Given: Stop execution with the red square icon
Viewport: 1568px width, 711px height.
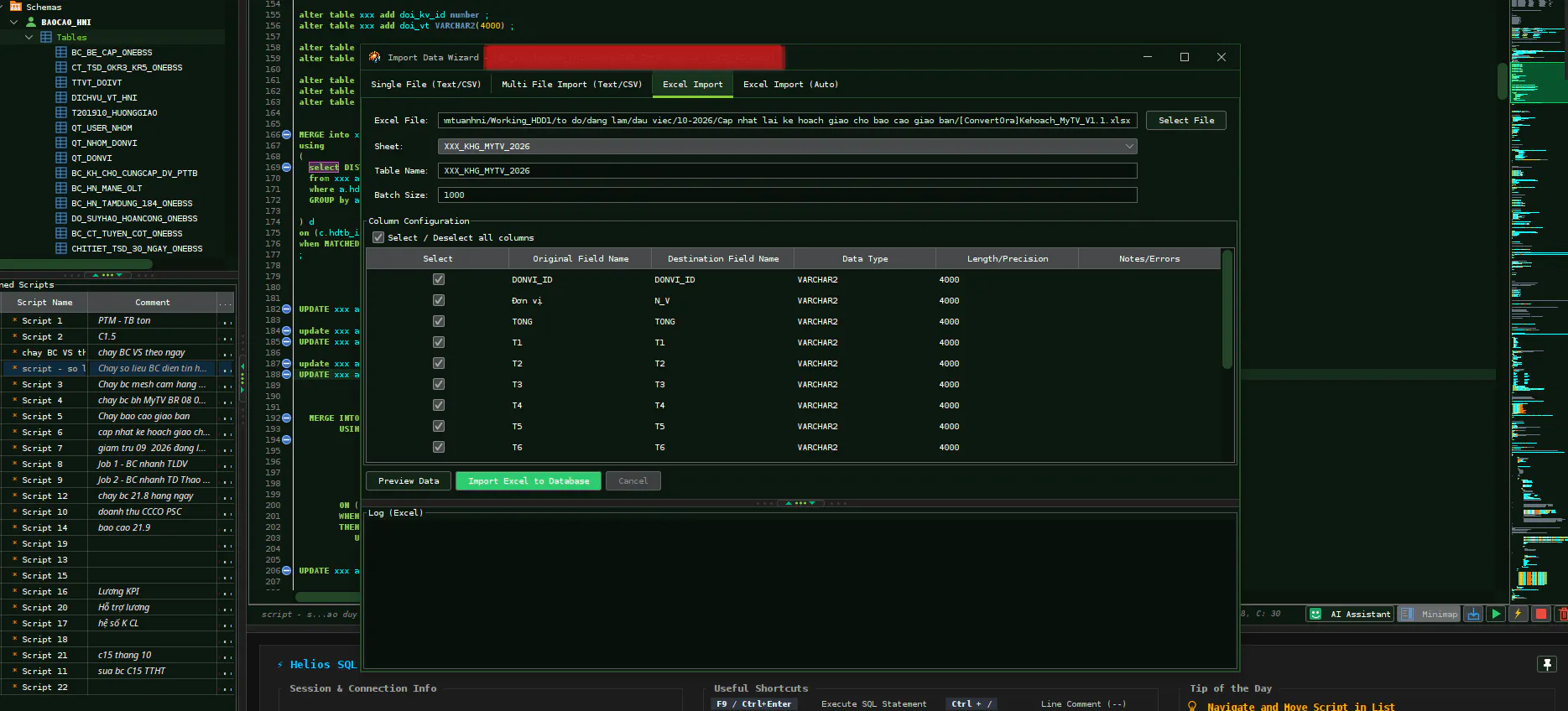Looking at the screenshot, I should 1540,614.
